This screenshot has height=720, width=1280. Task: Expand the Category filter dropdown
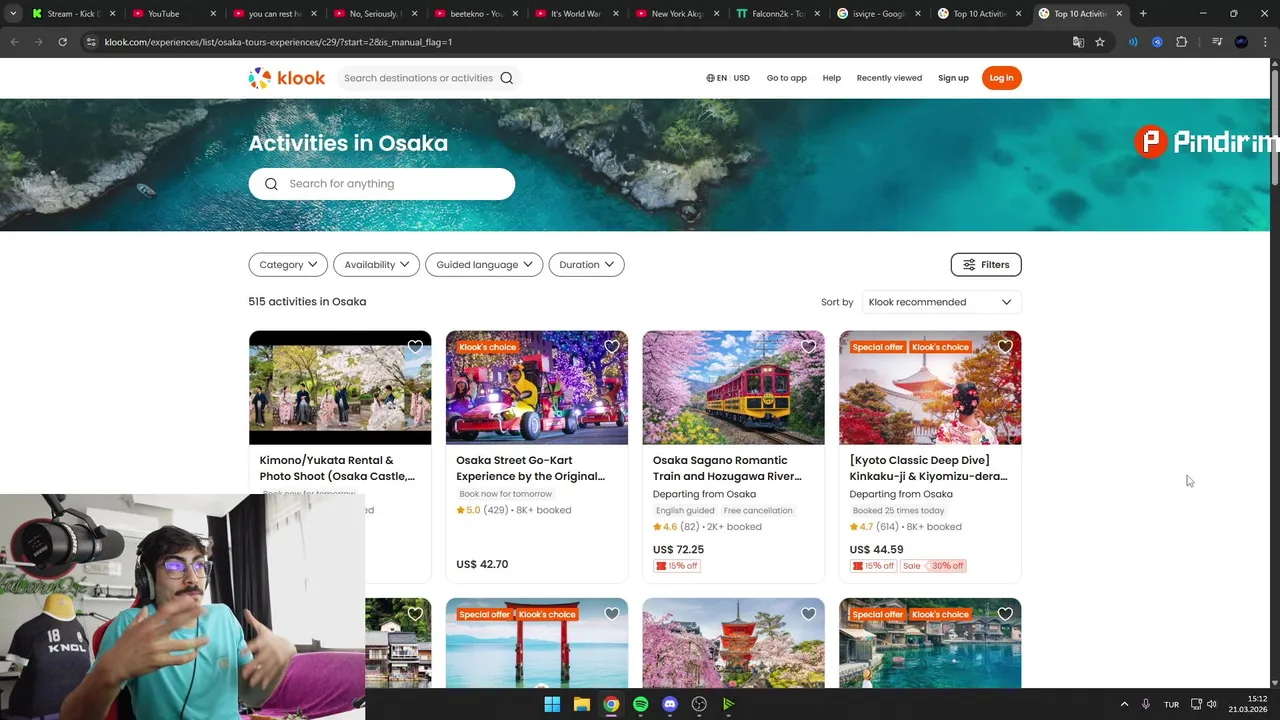(x=288, y=265)
